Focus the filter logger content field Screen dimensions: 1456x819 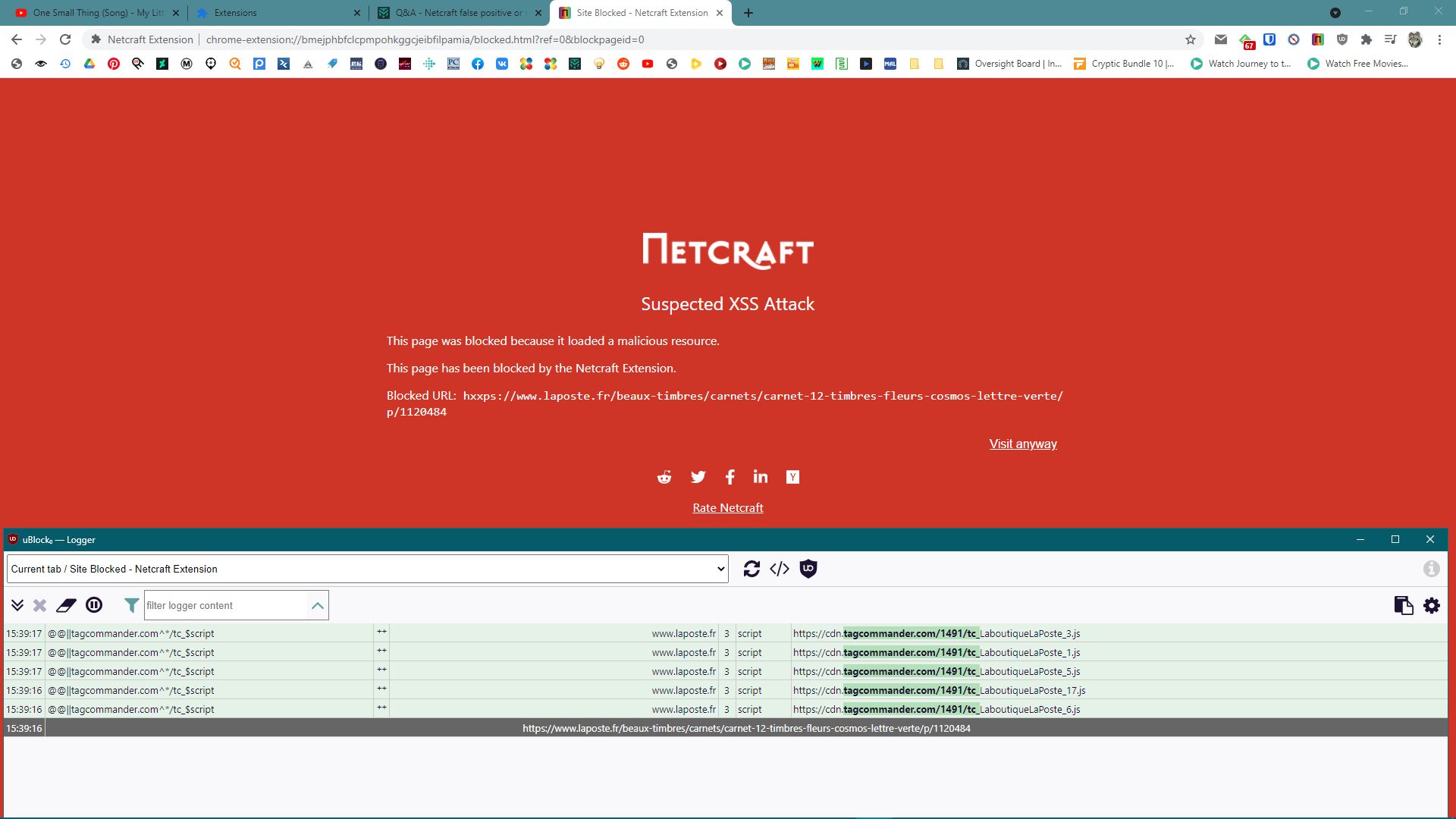click(225, 605)
